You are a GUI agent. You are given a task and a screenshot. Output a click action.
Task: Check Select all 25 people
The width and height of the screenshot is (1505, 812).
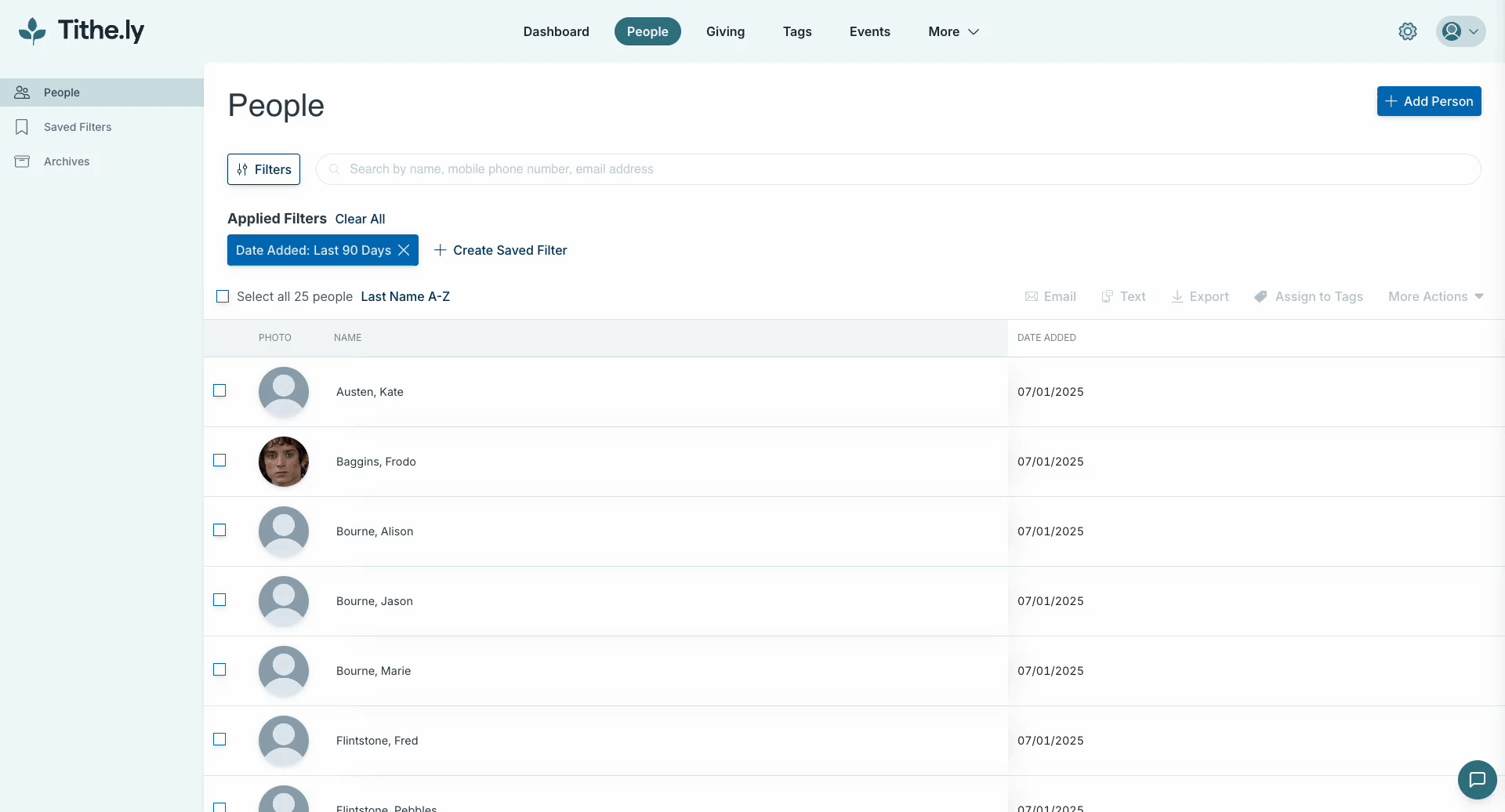pos(223,296)
